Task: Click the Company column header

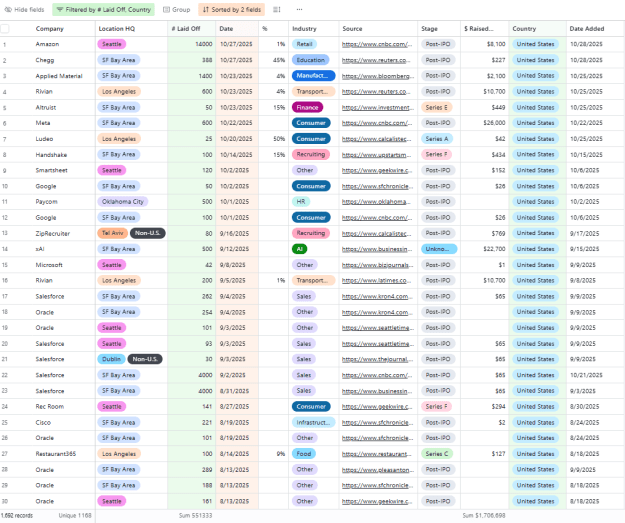Action: [49, 29]
